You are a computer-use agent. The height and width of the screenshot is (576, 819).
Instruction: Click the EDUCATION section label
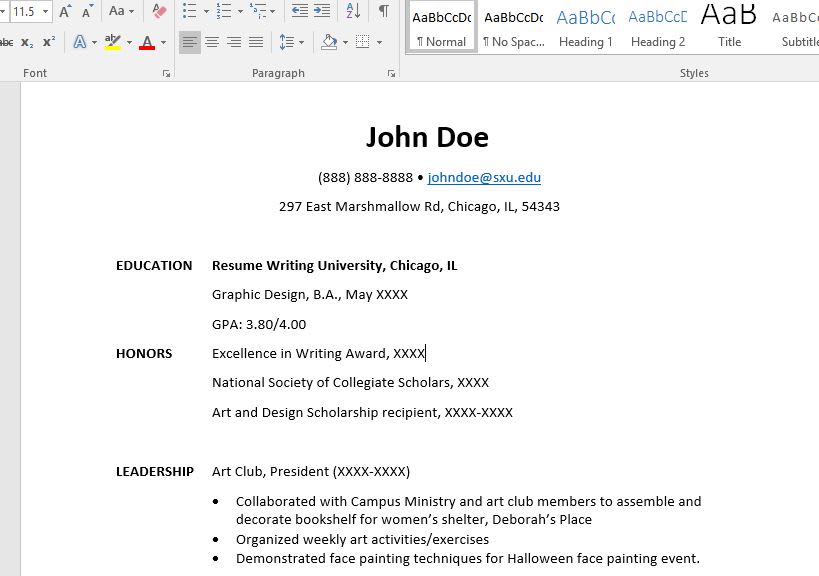pos(154,265)
